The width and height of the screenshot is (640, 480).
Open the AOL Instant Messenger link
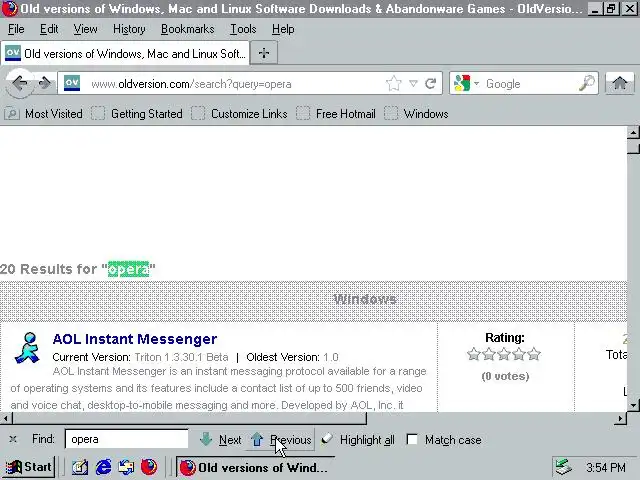point(135,339)
